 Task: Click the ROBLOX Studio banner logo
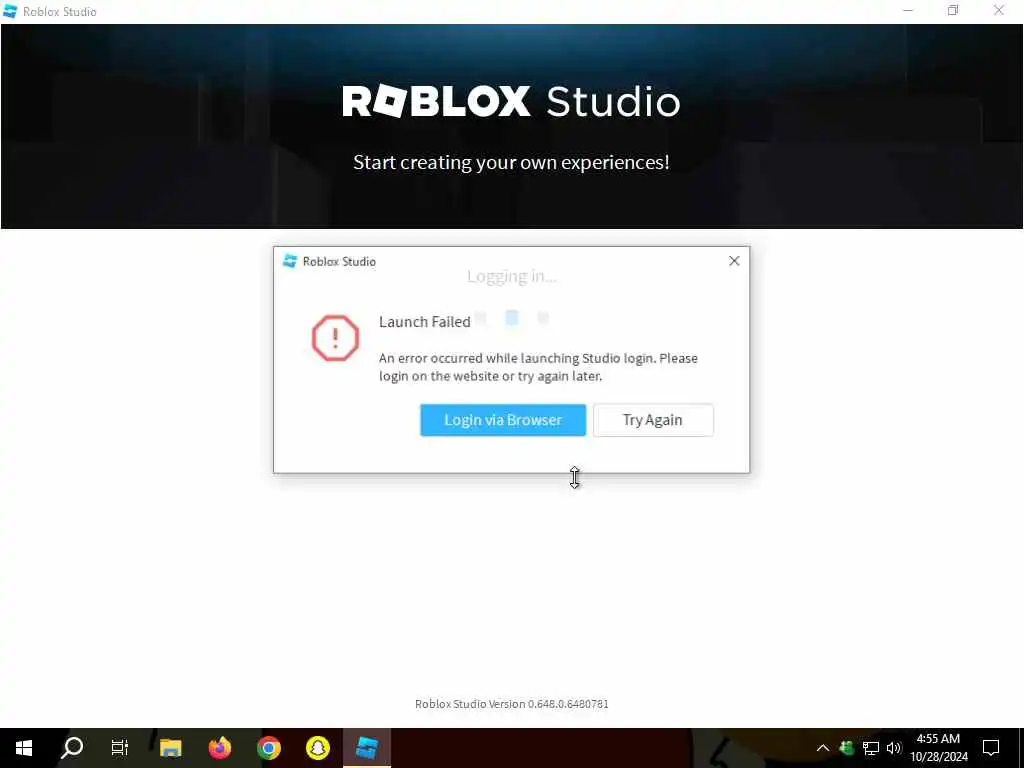point(511,102)
